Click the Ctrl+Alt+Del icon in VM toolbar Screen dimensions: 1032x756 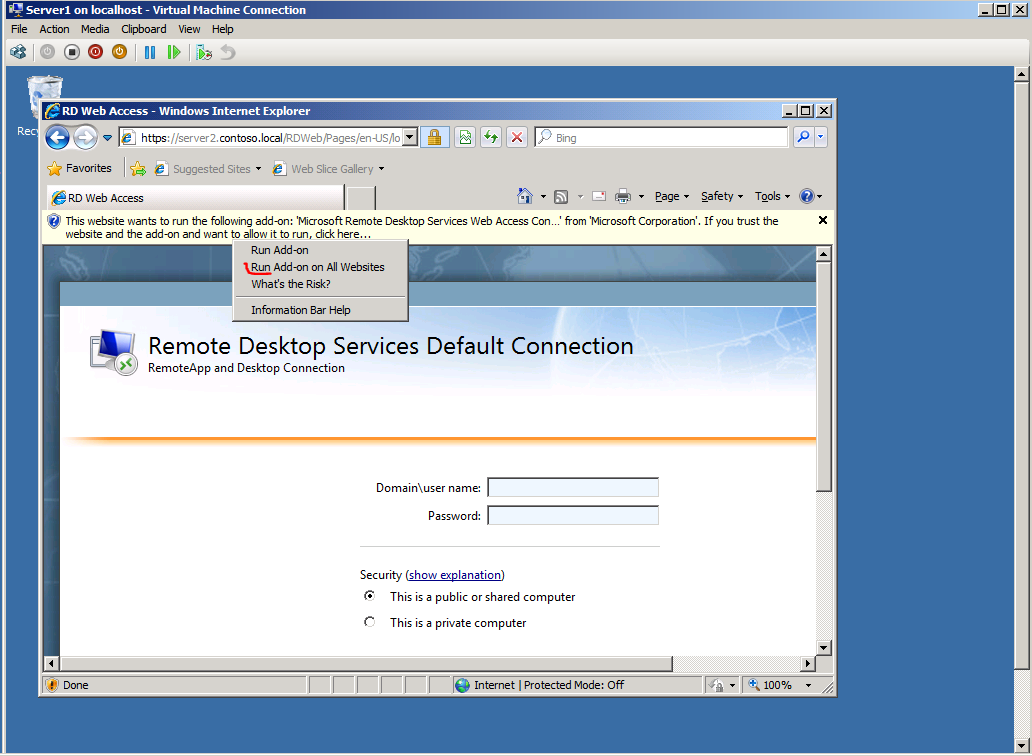coord(18,52)
